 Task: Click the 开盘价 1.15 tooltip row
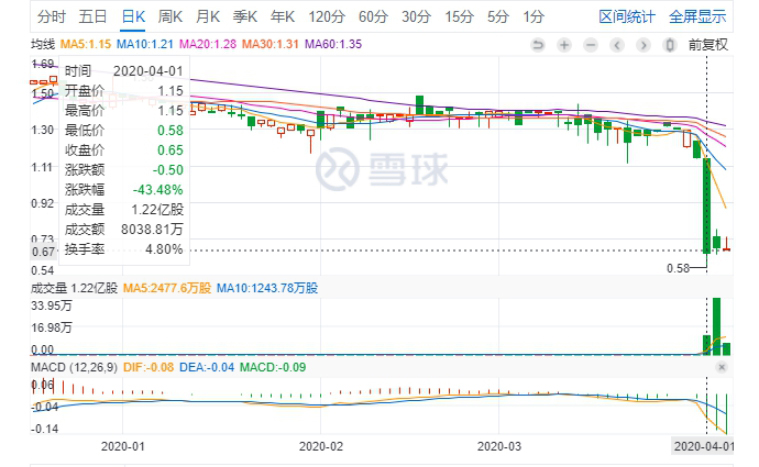pos(124,90)
